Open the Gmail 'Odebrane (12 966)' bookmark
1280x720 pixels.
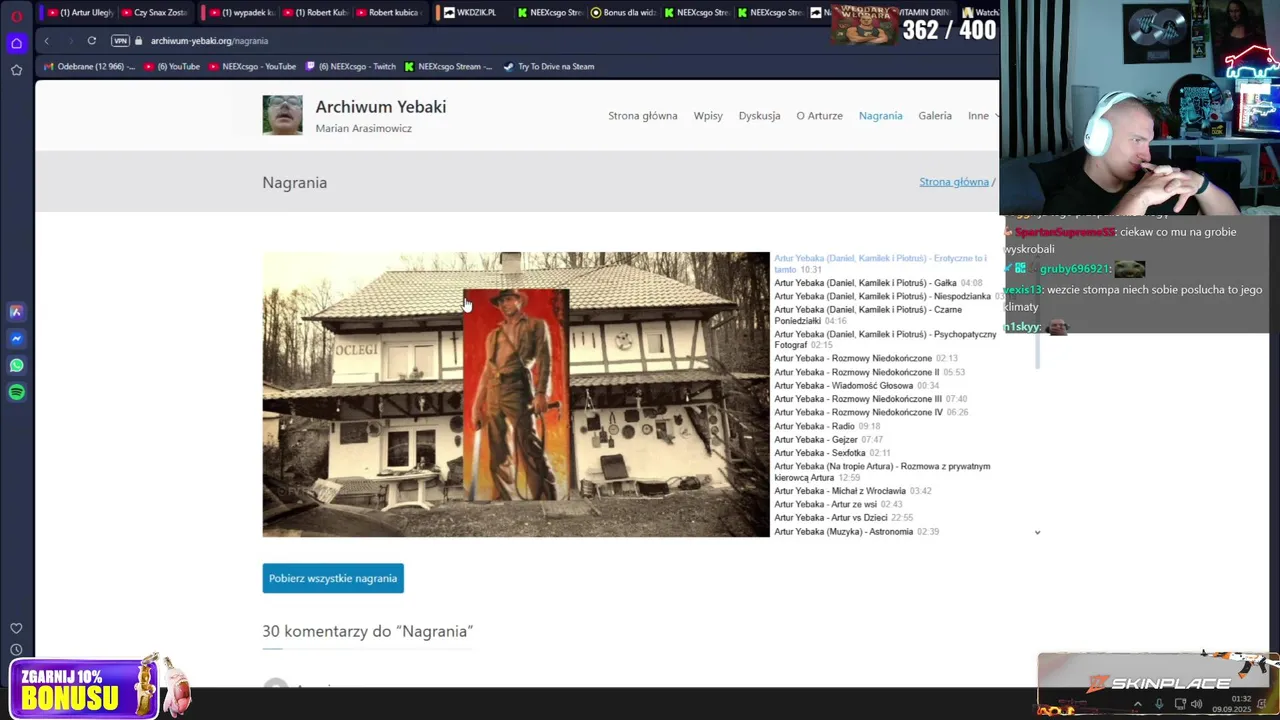tap(89, 67)
